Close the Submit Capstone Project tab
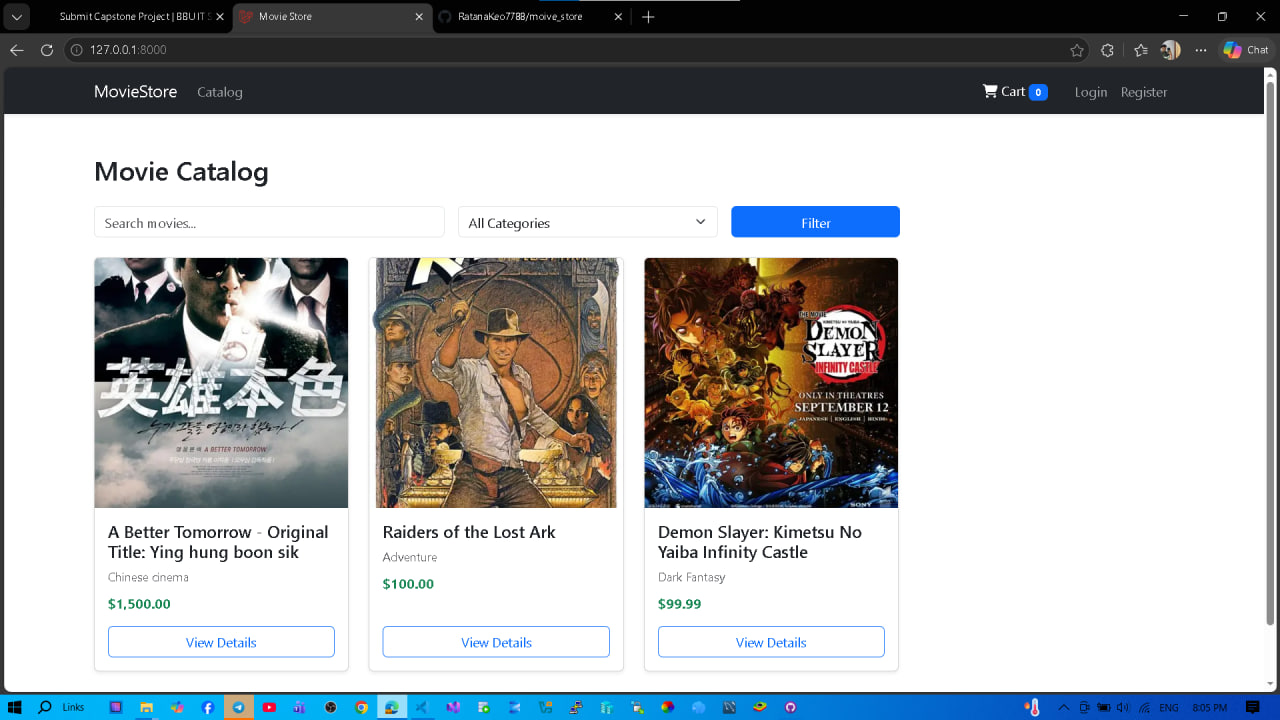This screenshot has height=720, width=1280. pyautogui.click(x=219, y=17)
